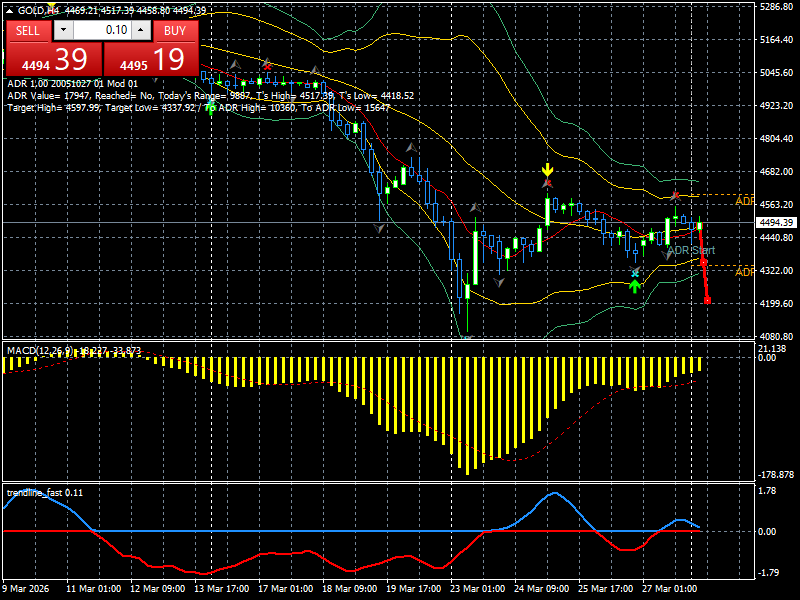Click the GOLD,H4 chart title text
The width and height of the screenshot is (800, 600).
tap(40, 10)
